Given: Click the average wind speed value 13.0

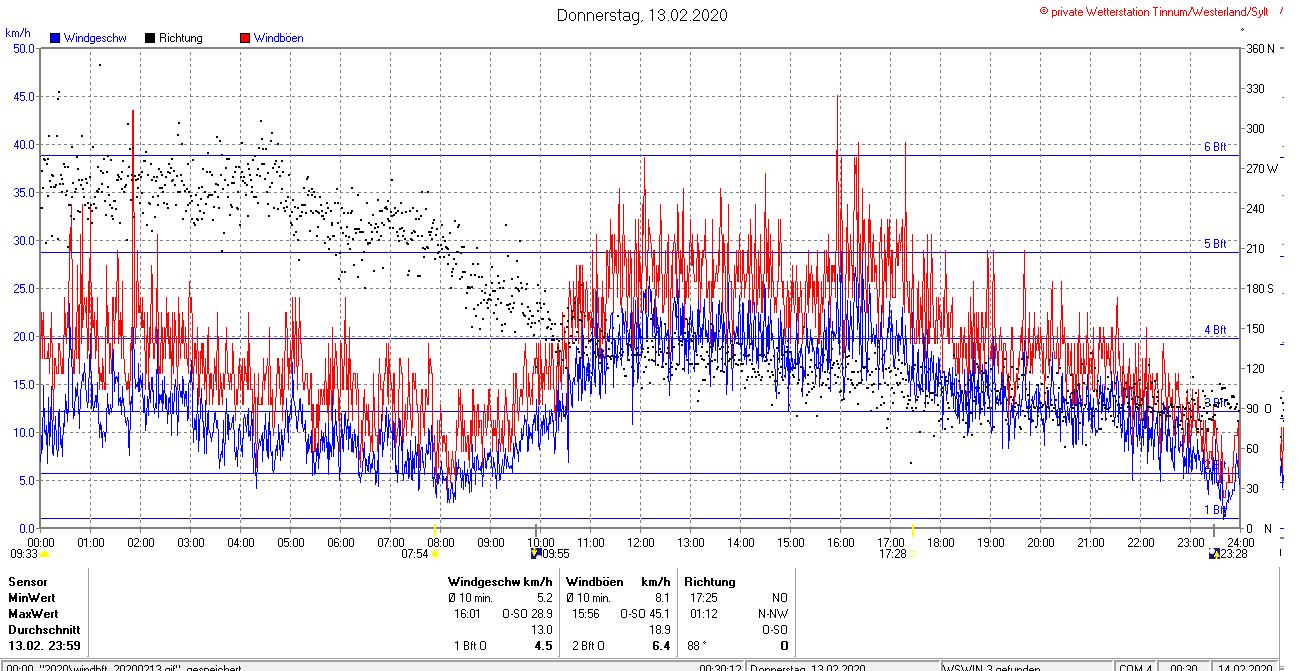Looking at the screenshot, I should [x=541, y=630].
